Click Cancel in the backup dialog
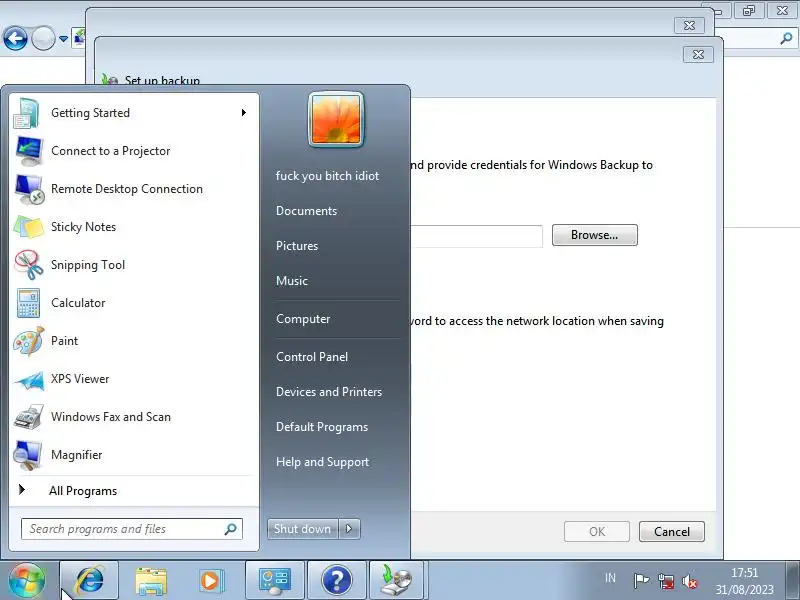Viewport: 800px width, 600px height. (x=671, y=532)
